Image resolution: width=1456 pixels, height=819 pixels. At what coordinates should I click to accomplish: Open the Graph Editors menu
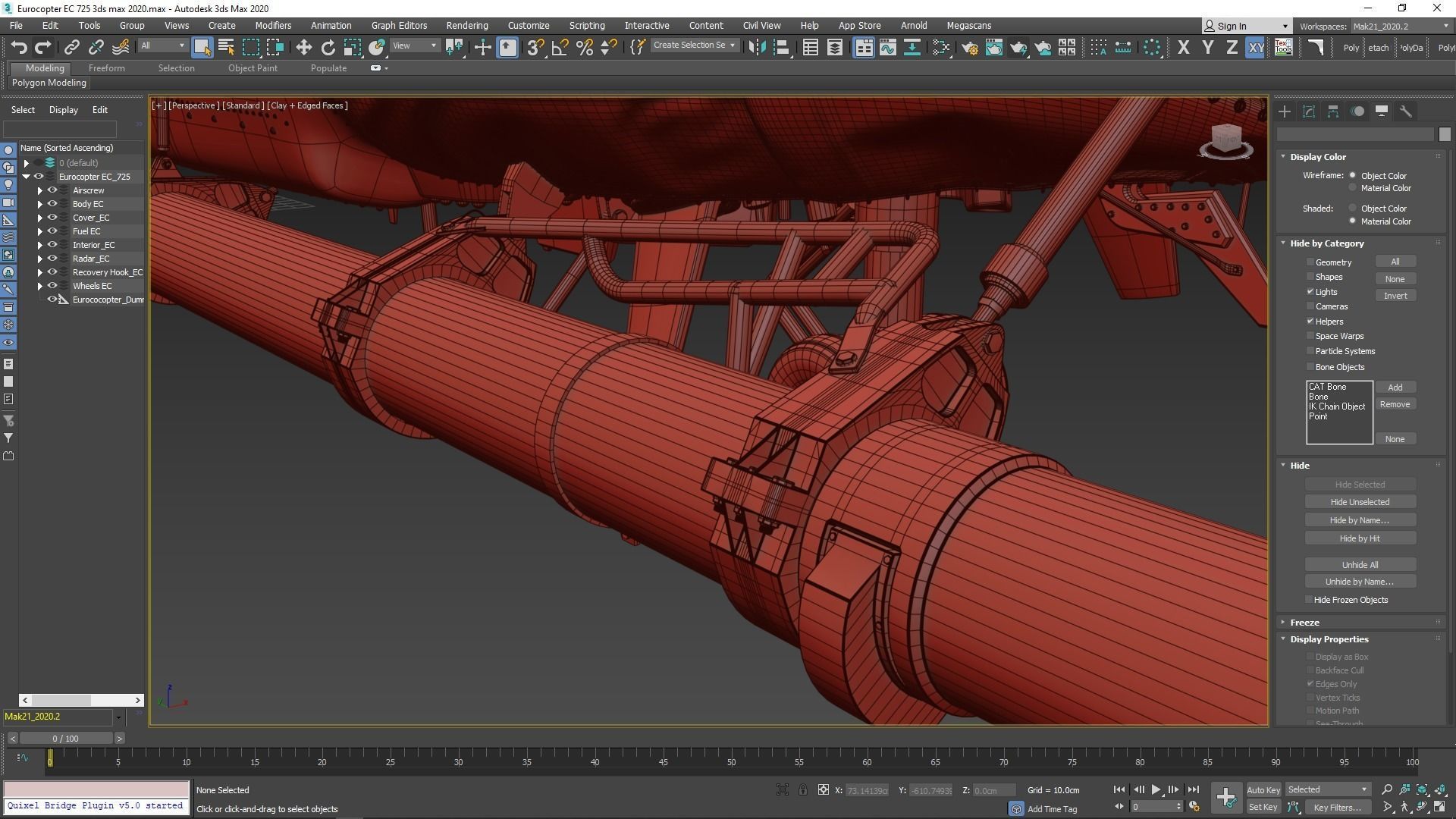(399, 25)
